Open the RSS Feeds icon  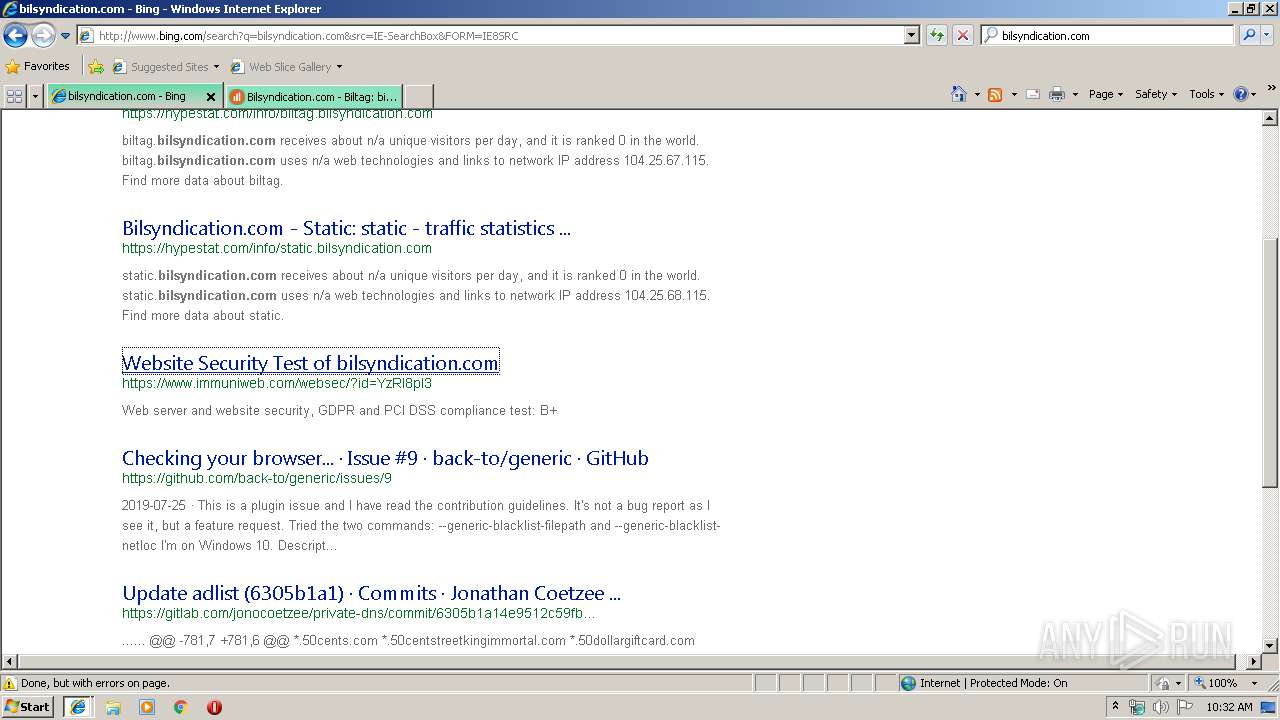click(x=995, y=94)
